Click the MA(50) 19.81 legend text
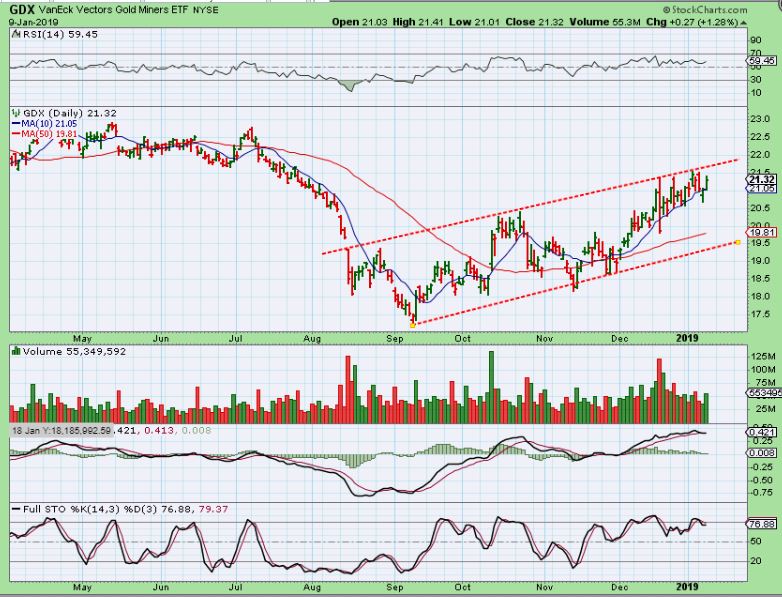This screenshot has height=597, width=782. [49, 134]
